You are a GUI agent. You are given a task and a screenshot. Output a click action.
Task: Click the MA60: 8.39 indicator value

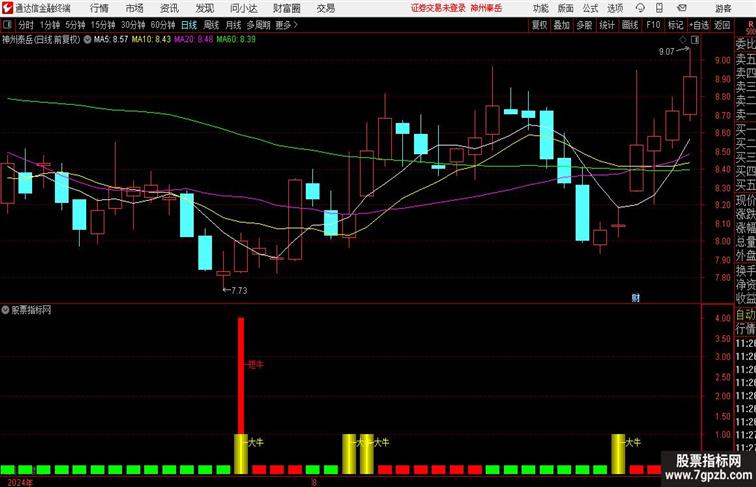pyautogui.click(x=236, y=40)
